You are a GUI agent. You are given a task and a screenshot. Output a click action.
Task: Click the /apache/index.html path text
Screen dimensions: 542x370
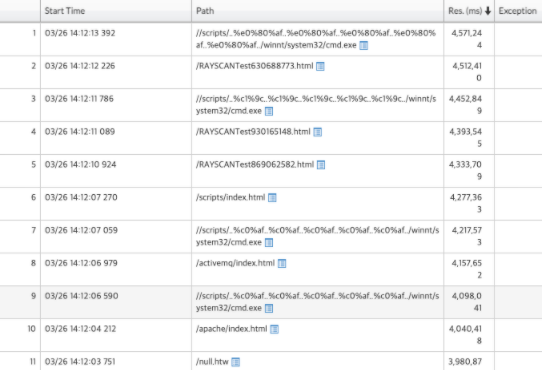click(232, 329)
